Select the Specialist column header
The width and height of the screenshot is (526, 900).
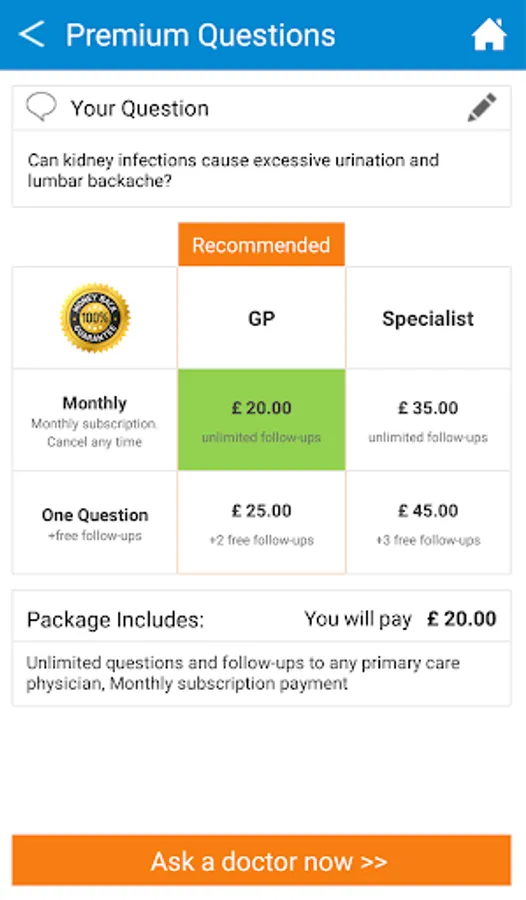[428, 318]
